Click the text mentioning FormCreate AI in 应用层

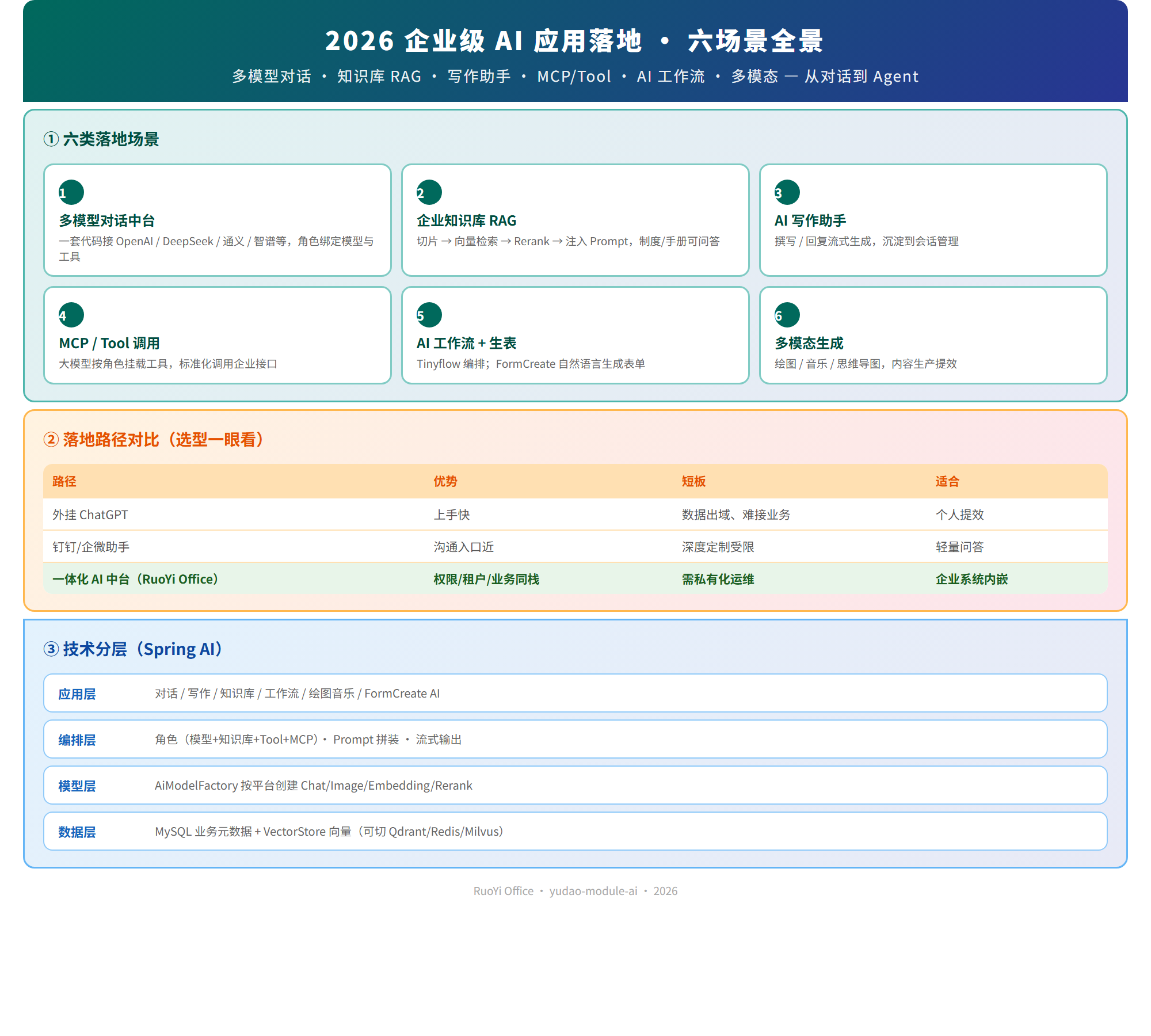tap(297, 694)
